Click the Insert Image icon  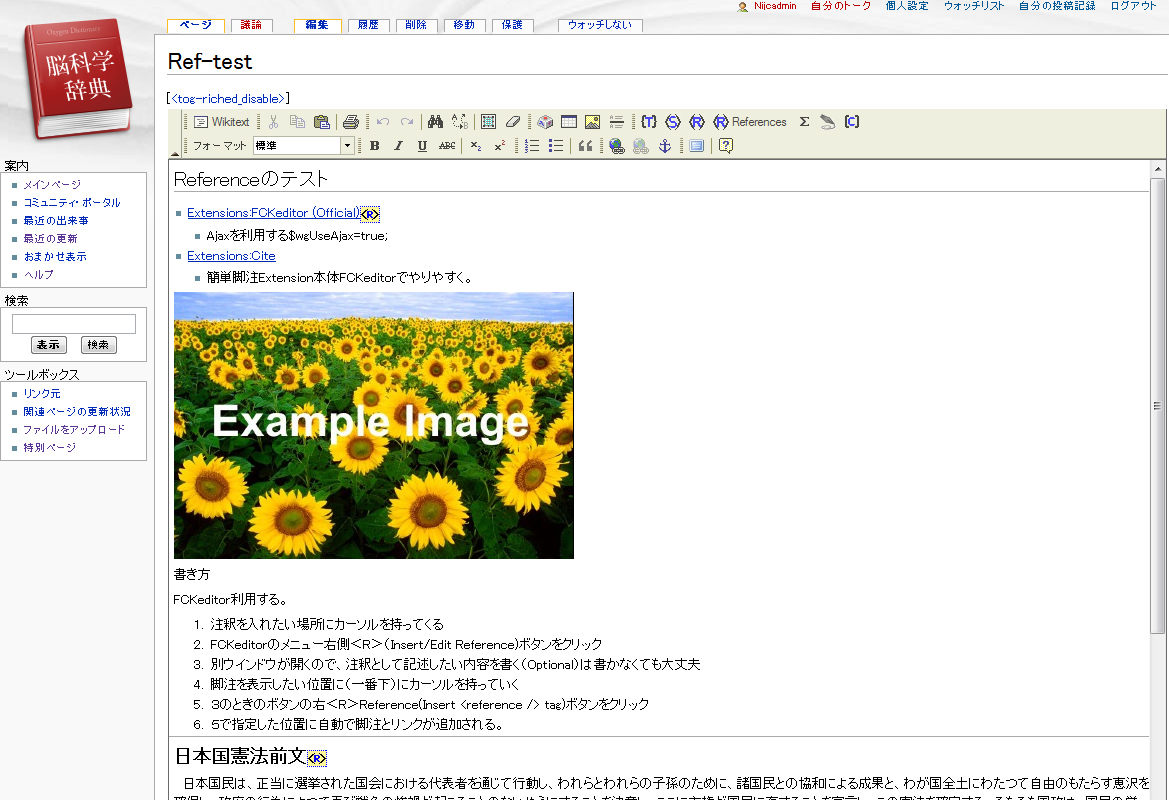(x=592, y=122)
